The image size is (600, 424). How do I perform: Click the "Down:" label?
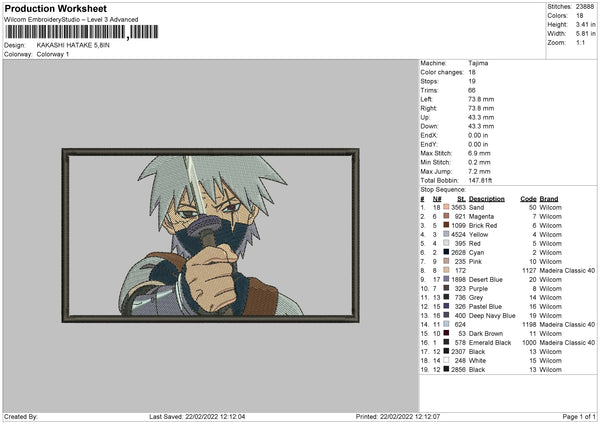(x=429, y=126)
